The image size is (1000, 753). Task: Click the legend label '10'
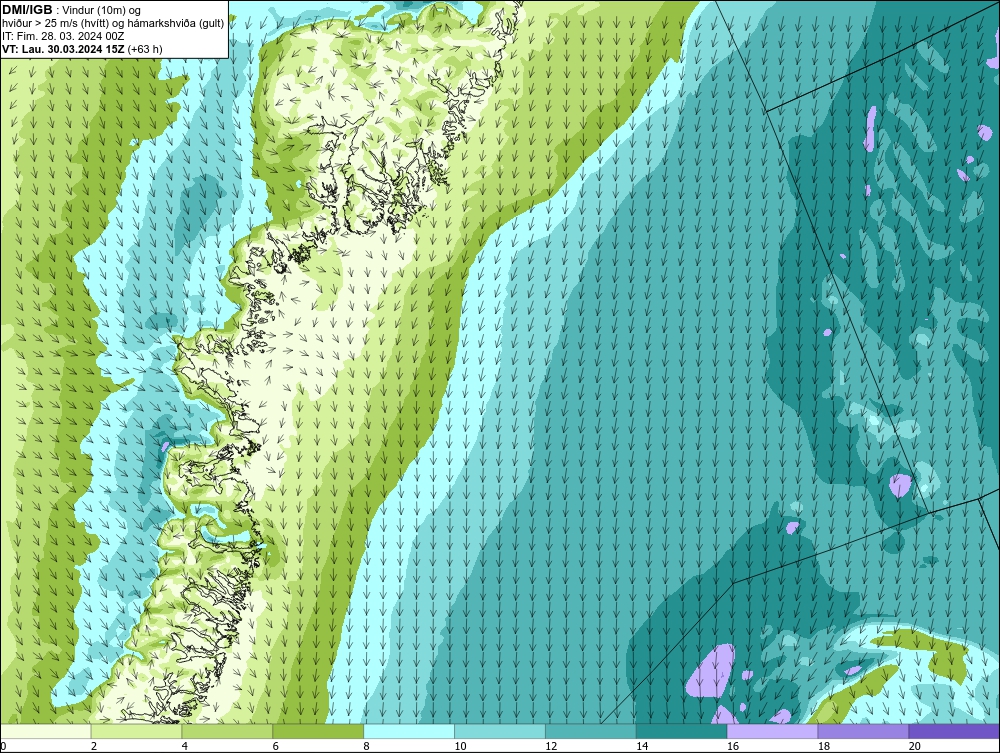pyautogui.click(x=460, y=746)
